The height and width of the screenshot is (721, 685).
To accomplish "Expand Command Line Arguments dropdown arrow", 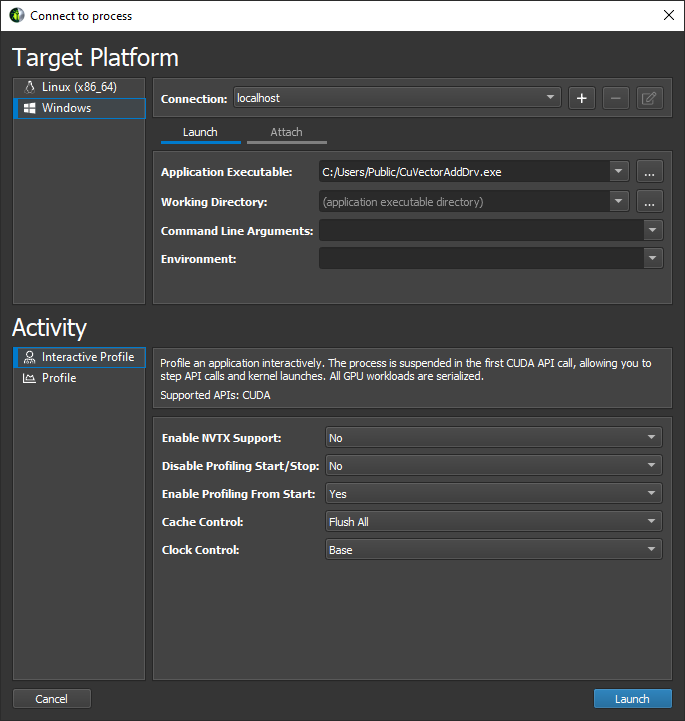I will [x=652, y=230].
